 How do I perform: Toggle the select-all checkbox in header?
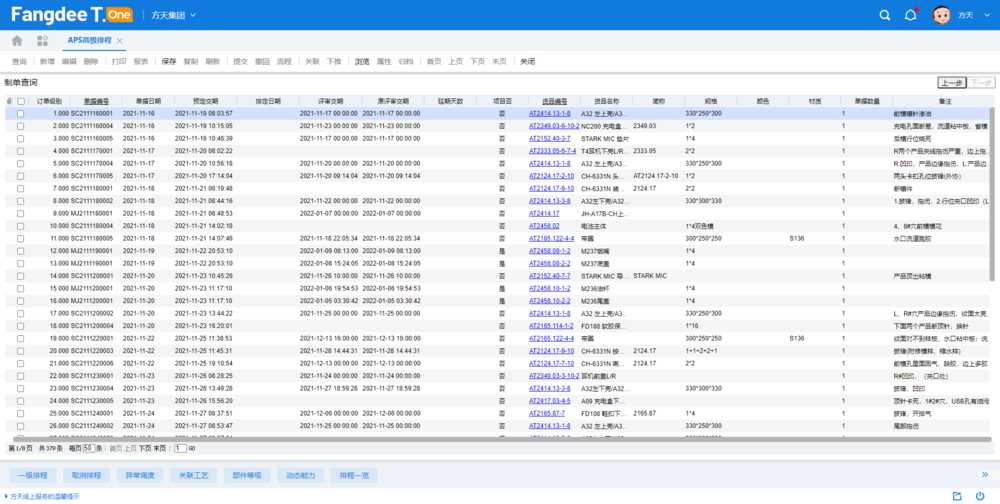(21, 101)
